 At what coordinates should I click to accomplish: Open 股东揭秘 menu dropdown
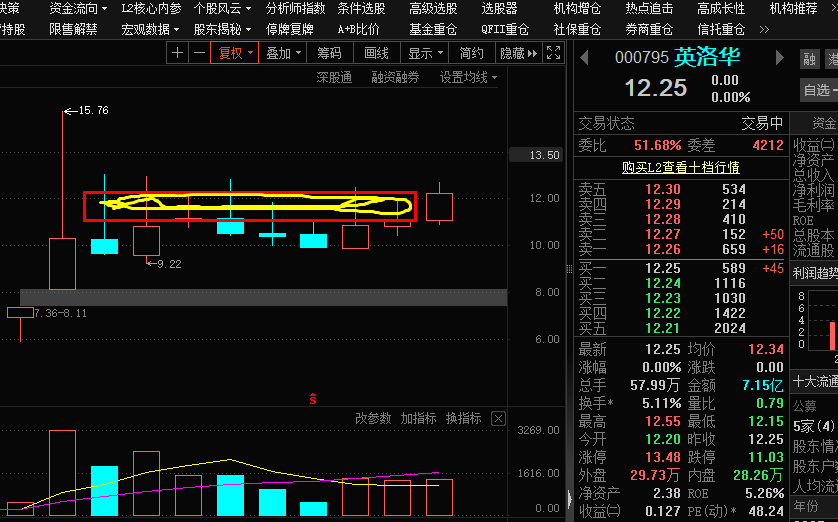click(x=222, y=29)
